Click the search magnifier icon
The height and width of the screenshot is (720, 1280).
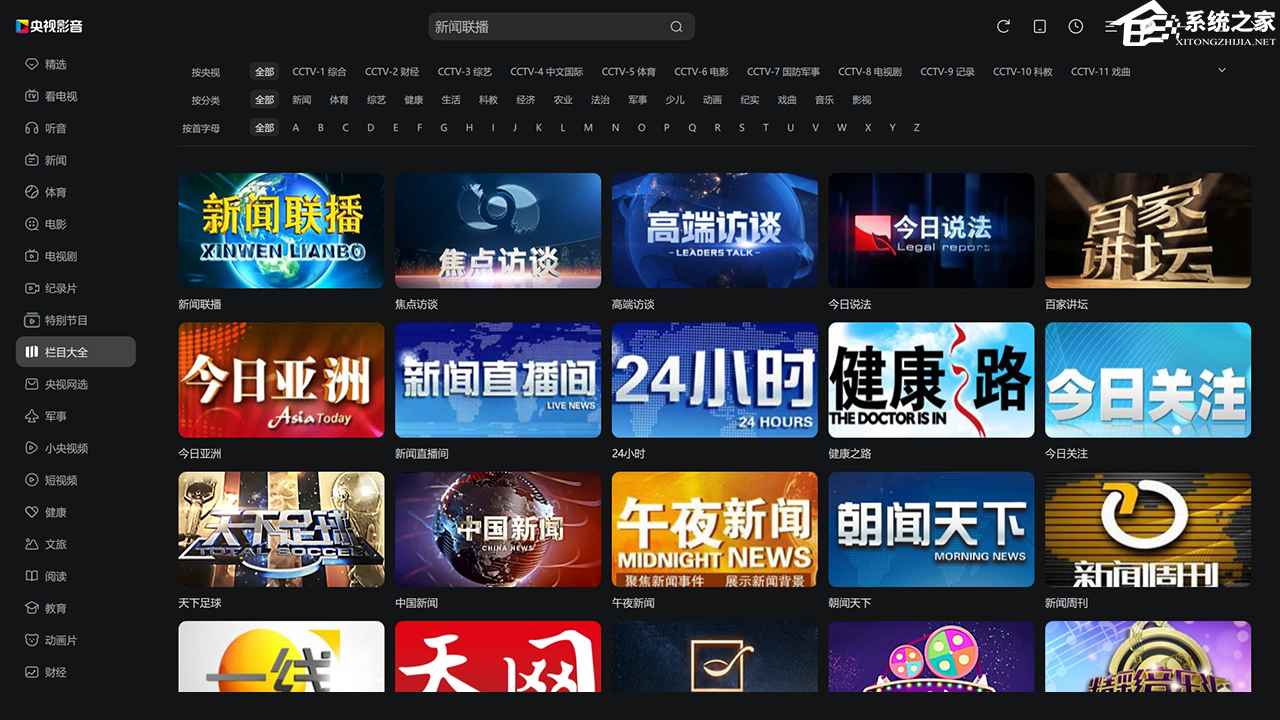(x=676, y=27)
